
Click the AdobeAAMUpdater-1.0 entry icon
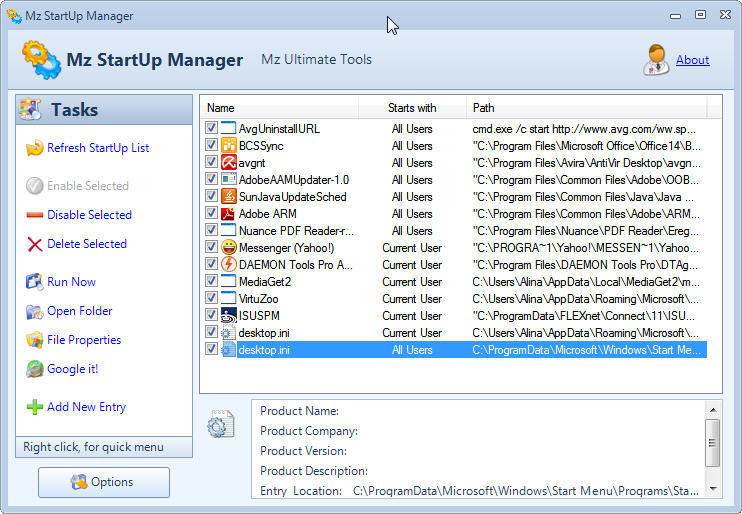(x=229, y=180)
